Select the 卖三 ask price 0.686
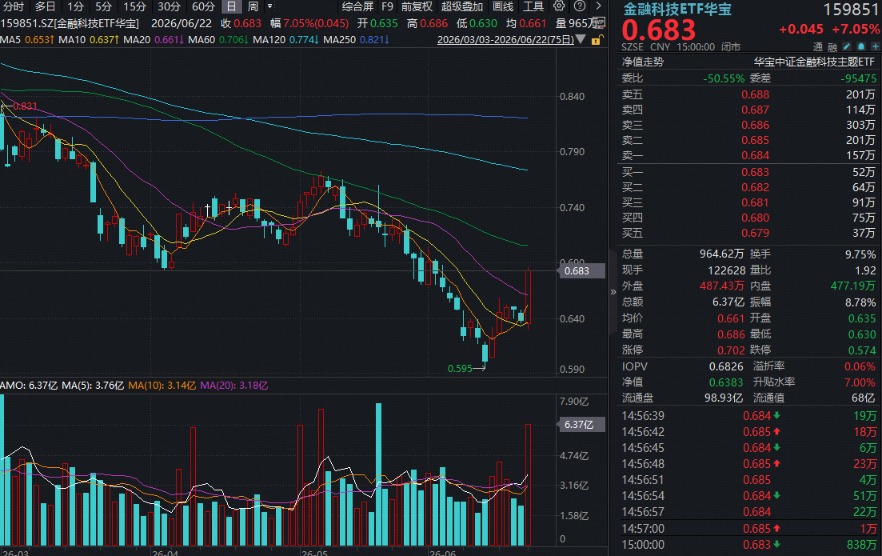The width and height of the screenshot is (882, 556). 755,125
